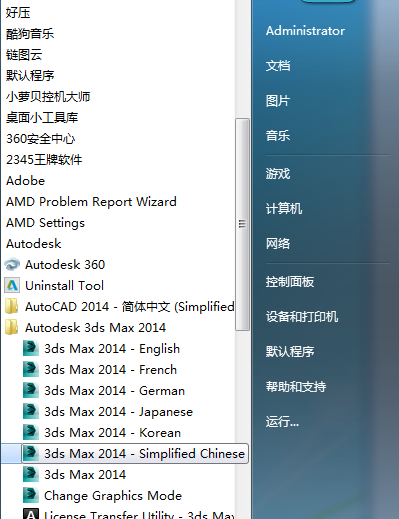Expand AMD Problem Report Wizard group
The height and width of the screenshot is (519, 399).
(91, 202)
